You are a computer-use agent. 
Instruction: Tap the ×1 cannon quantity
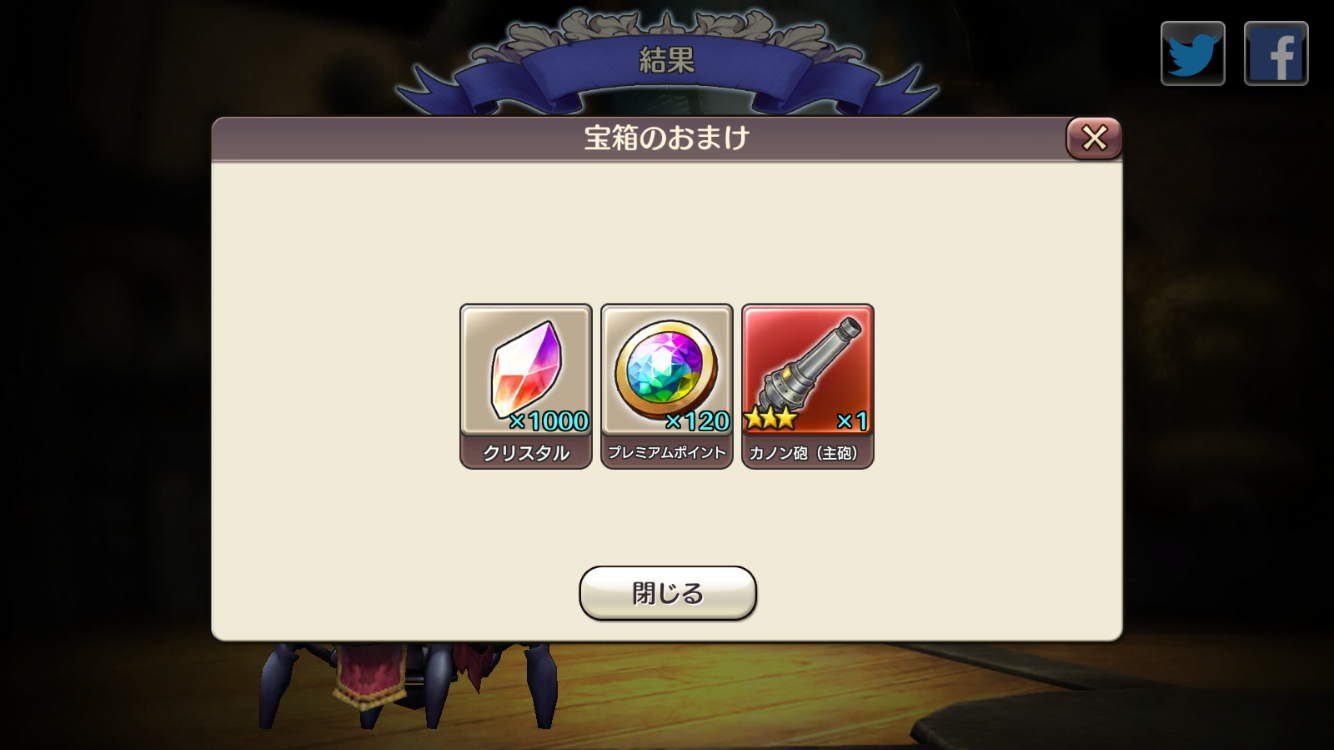coord(852,421)
